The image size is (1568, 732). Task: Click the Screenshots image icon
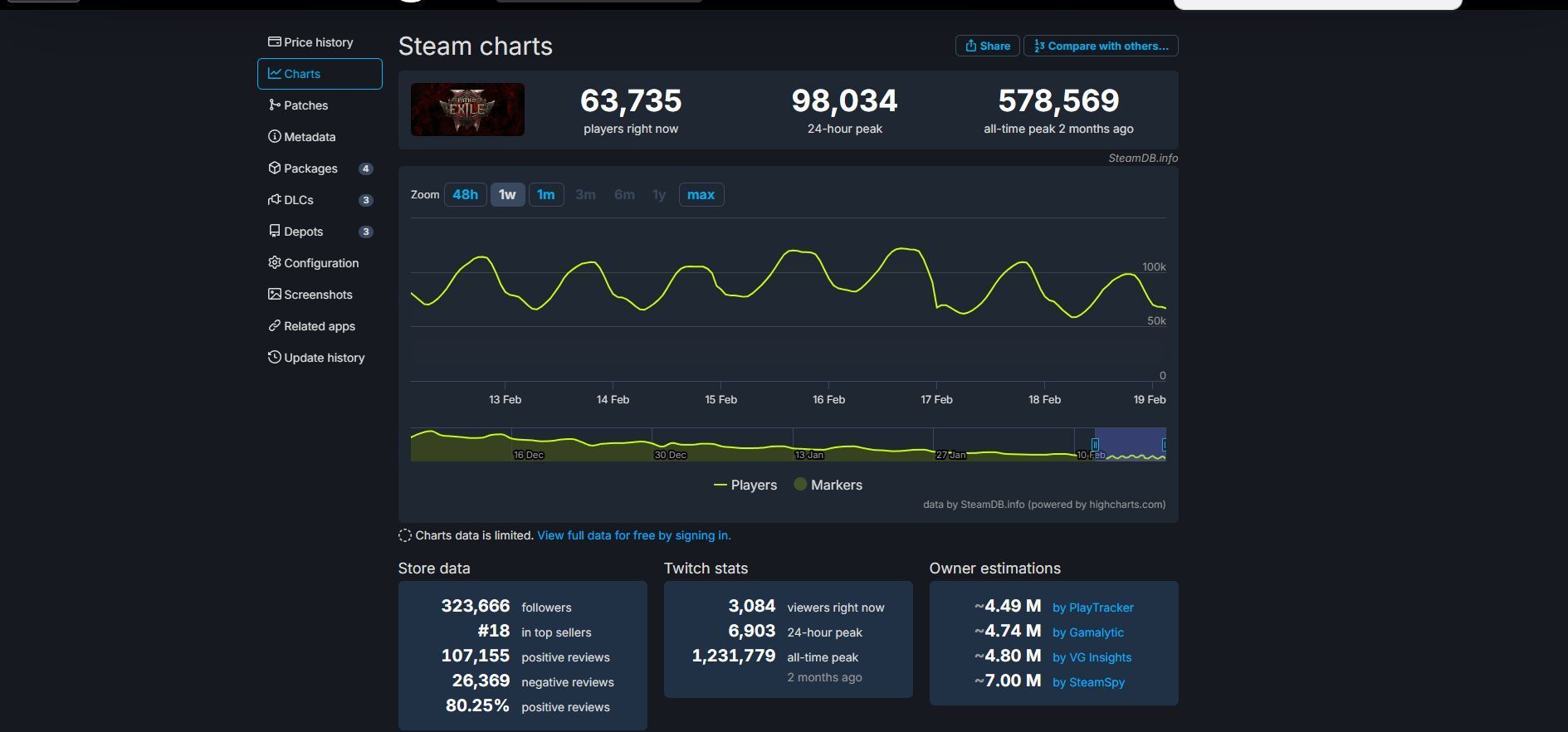(274, 294)
